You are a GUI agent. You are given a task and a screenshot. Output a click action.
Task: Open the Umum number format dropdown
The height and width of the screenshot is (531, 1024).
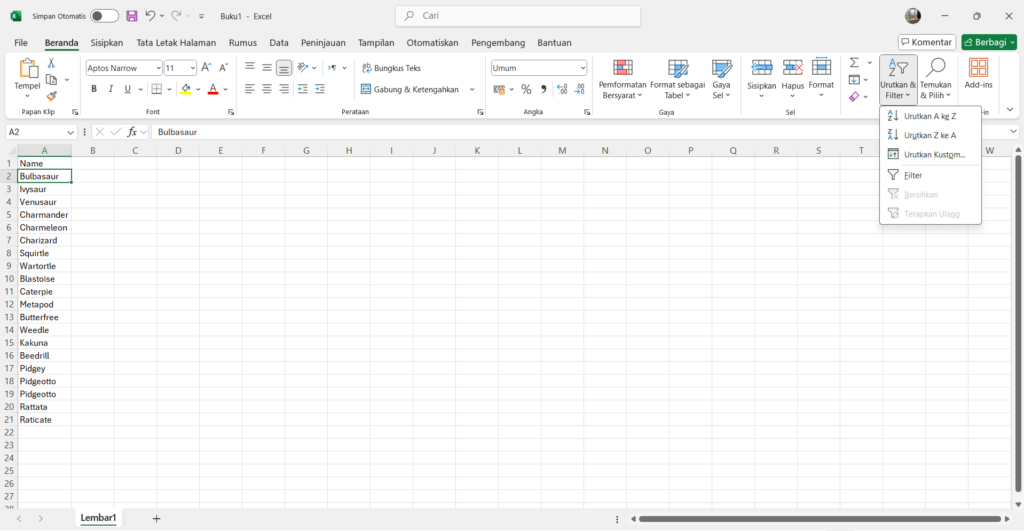(583, 68)
